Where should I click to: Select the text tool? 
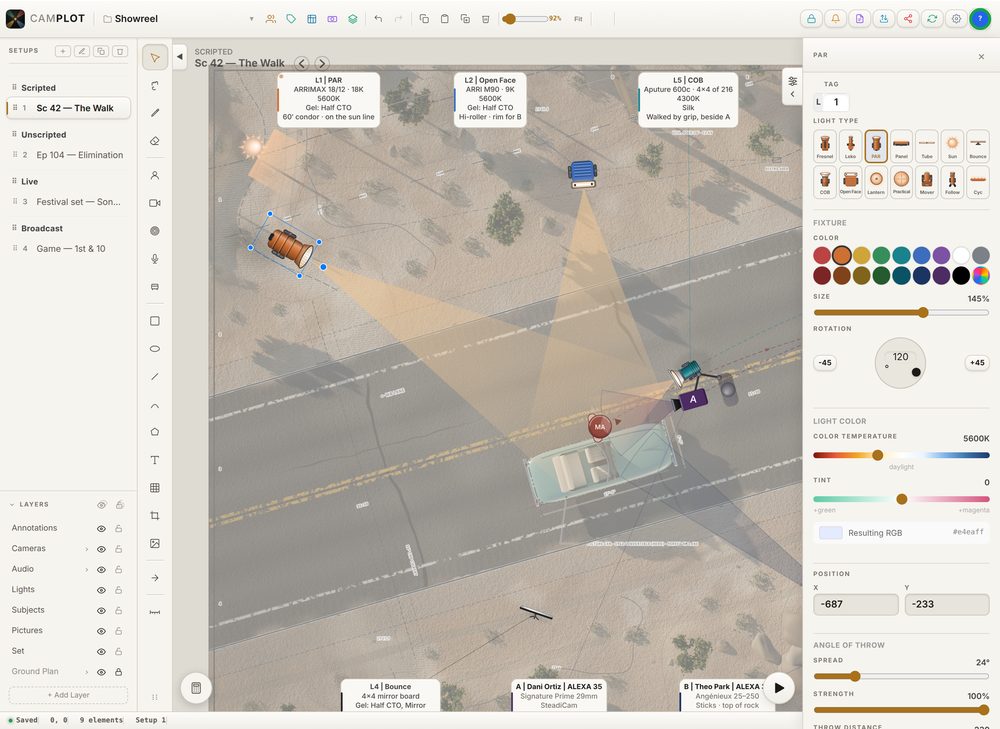pyautogui.click(x=155, y=460)
